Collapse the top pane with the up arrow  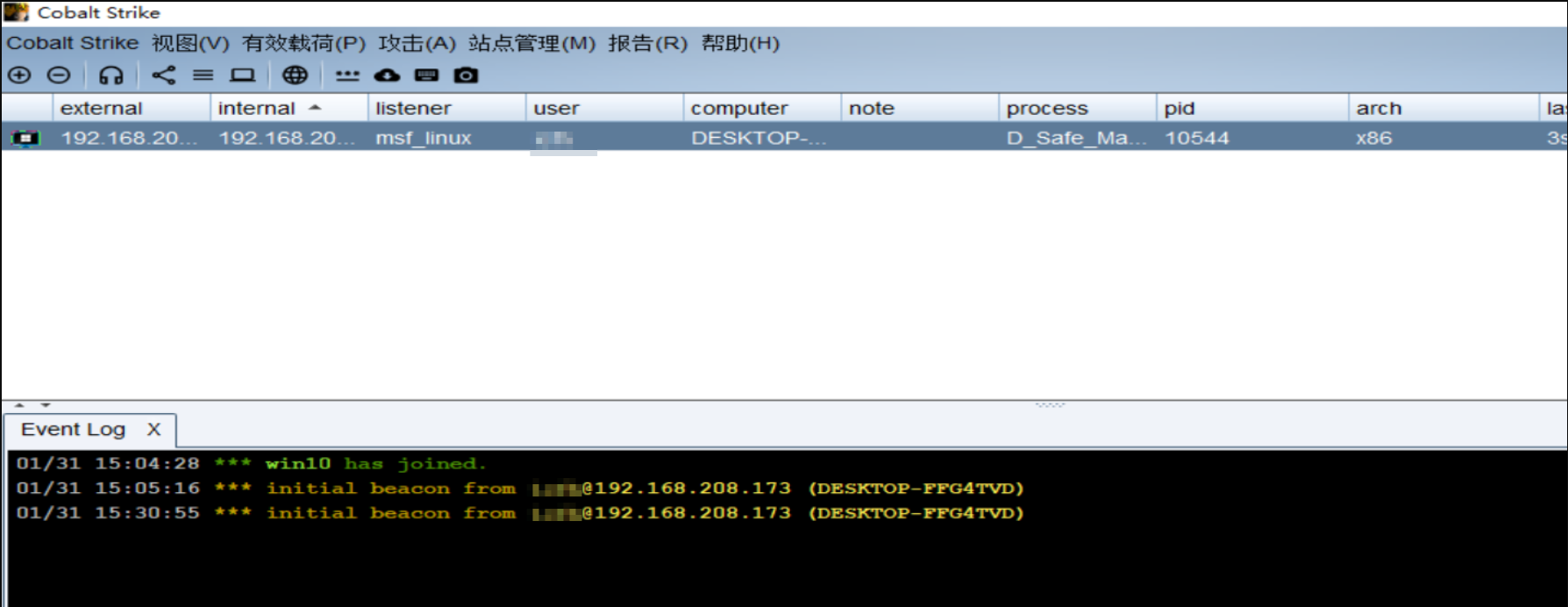pyautogui.click(x=19, y=405)
